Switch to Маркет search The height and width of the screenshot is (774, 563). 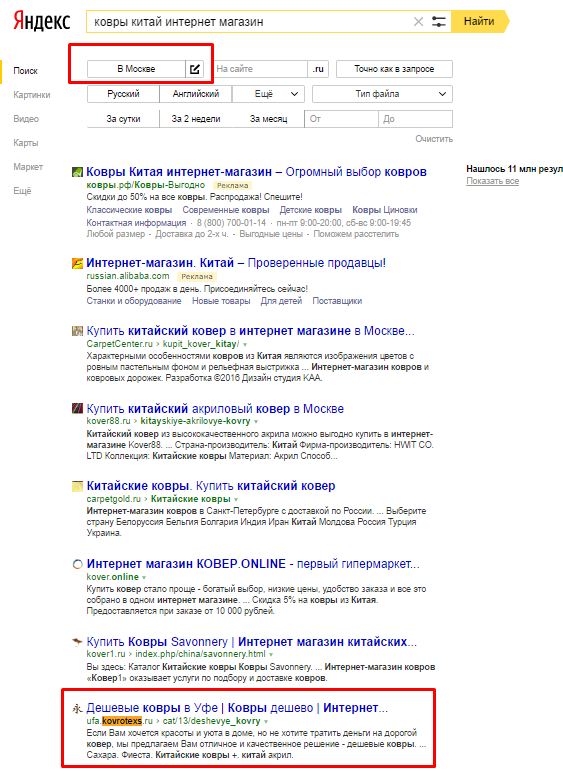tap(28, 167)
